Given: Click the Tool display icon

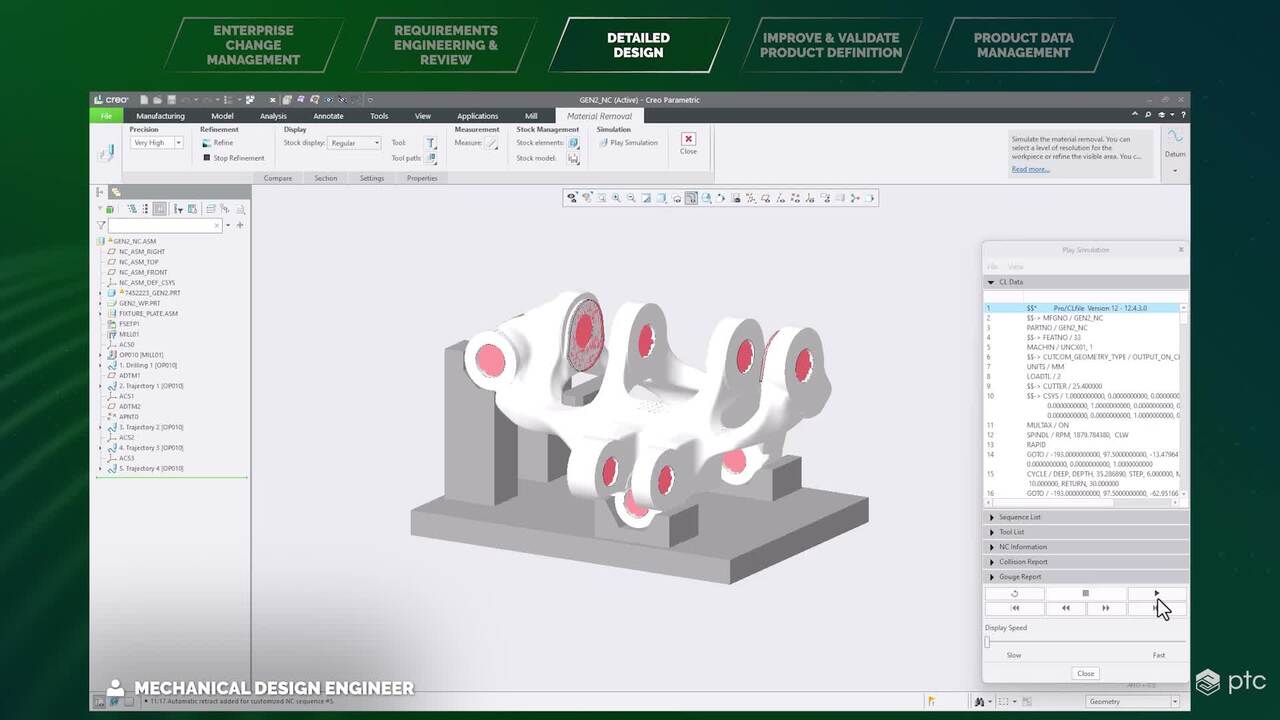Looking at the screenshot, I should (431, 143).
